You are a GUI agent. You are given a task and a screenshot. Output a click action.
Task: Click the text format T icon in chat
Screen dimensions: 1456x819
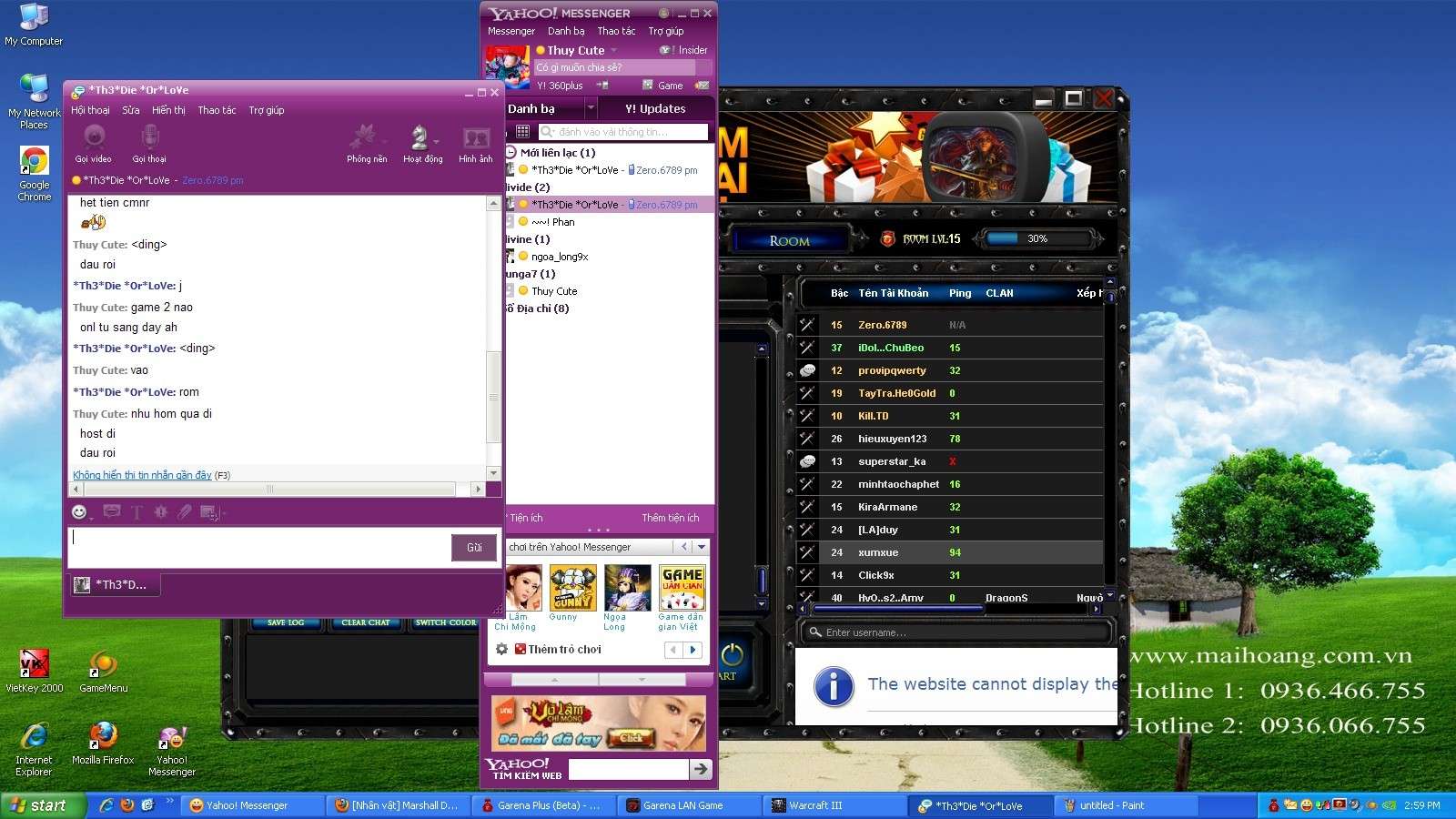tap(136, 512)
